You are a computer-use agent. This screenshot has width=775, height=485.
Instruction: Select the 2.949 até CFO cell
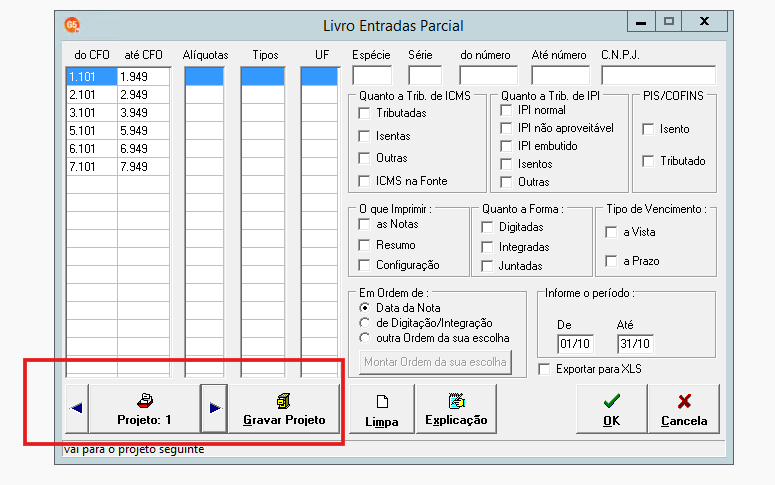point(143,94)
